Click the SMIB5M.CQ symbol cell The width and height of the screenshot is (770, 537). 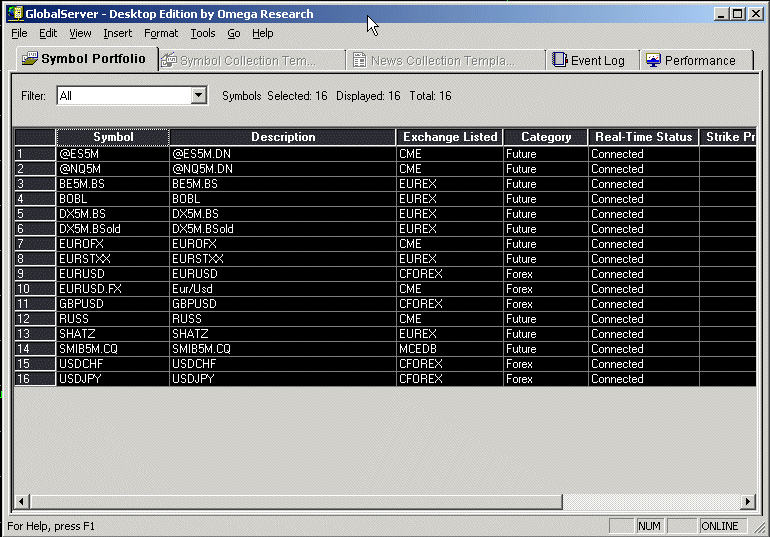113,349
